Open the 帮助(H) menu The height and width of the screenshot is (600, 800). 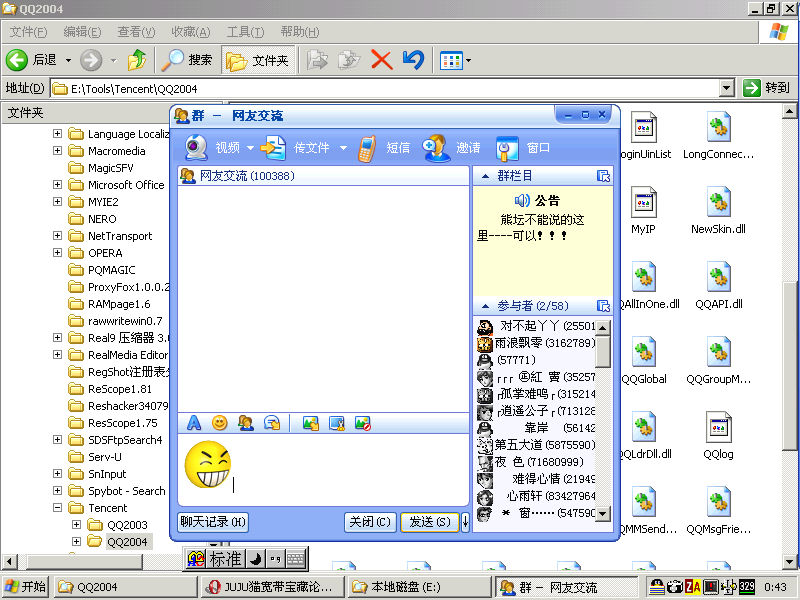click(x=299, y=32)
